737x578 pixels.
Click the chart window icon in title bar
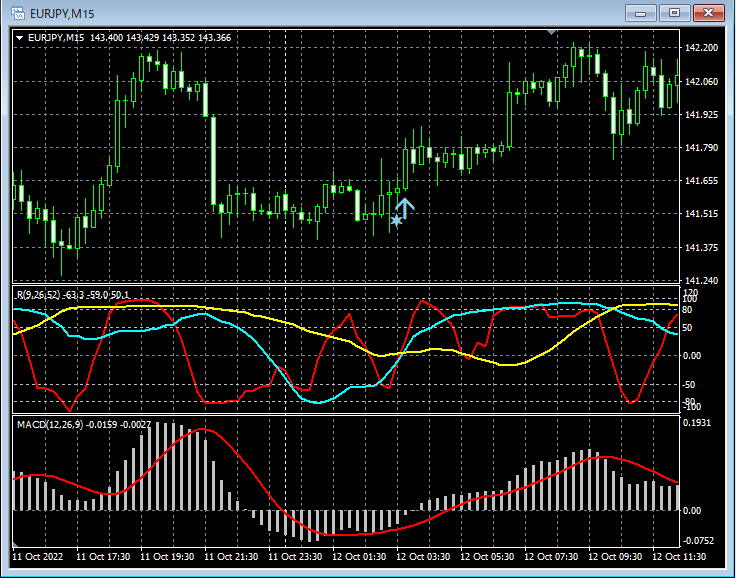pos(18,12)
